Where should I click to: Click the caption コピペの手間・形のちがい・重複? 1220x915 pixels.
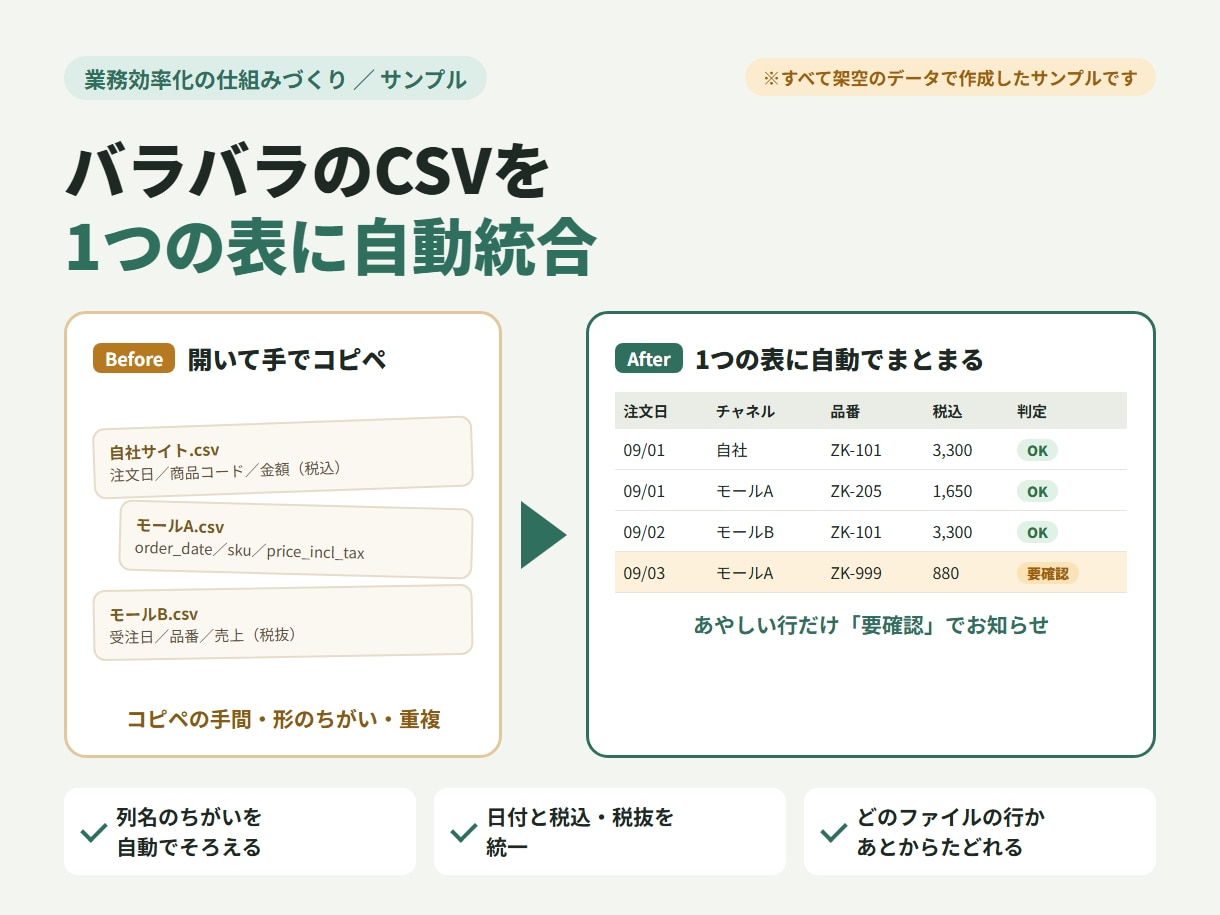tap(283, 719)
